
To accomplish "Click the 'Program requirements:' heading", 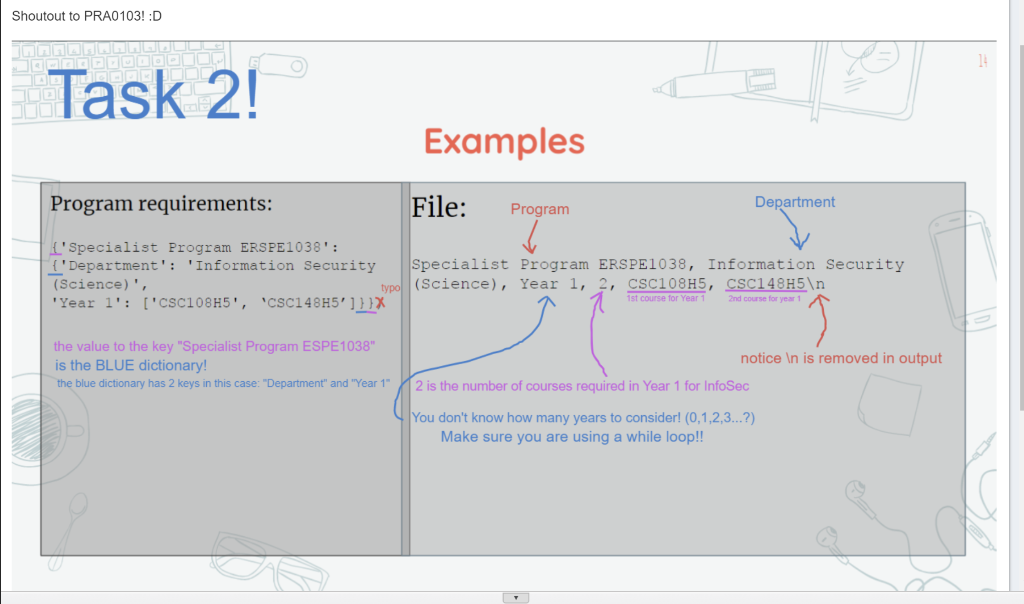I will tap(161, 203).
